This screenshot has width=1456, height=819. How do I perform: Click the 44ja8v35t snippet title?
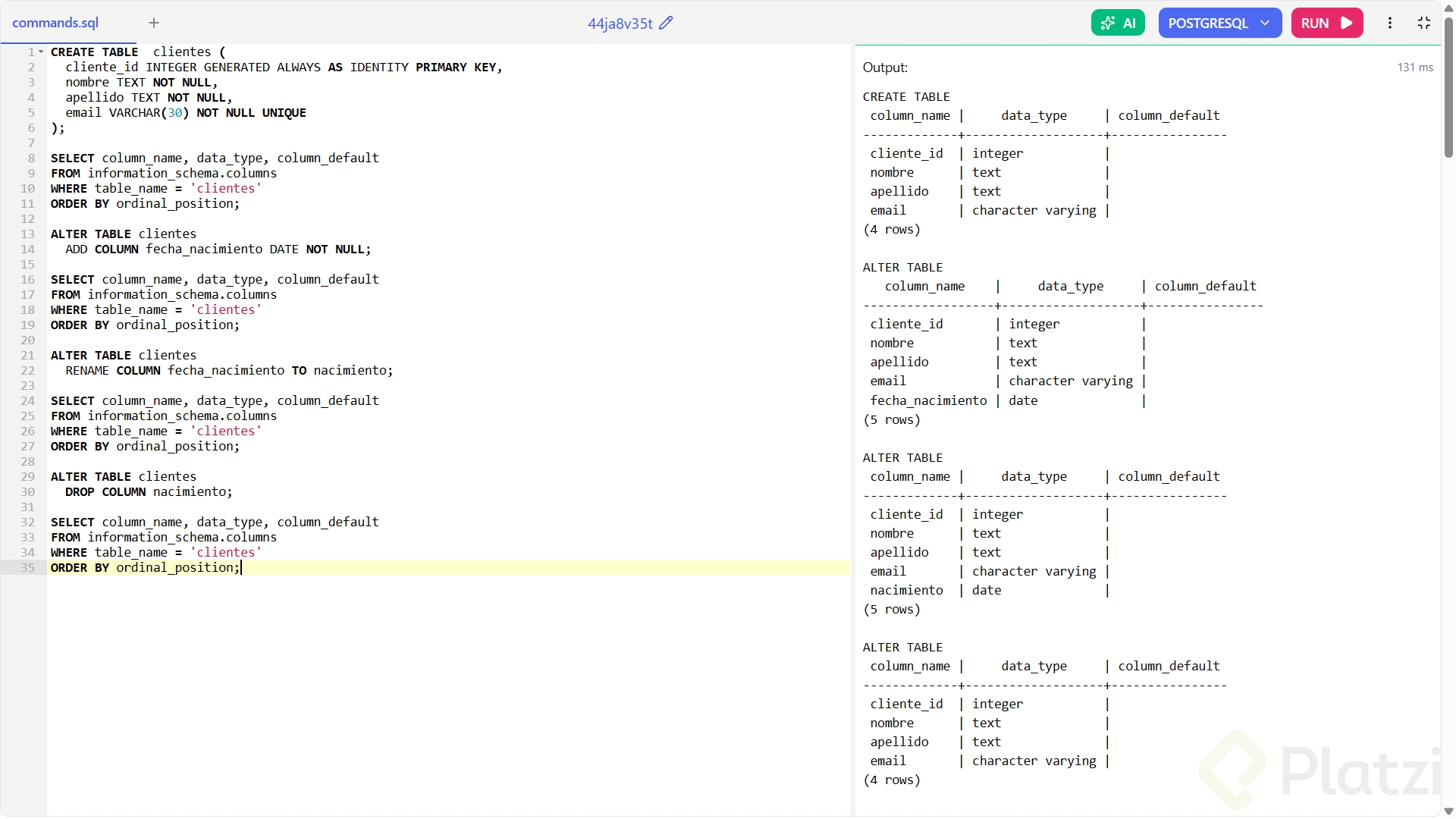pyautogui.click(x=620, y=24)
